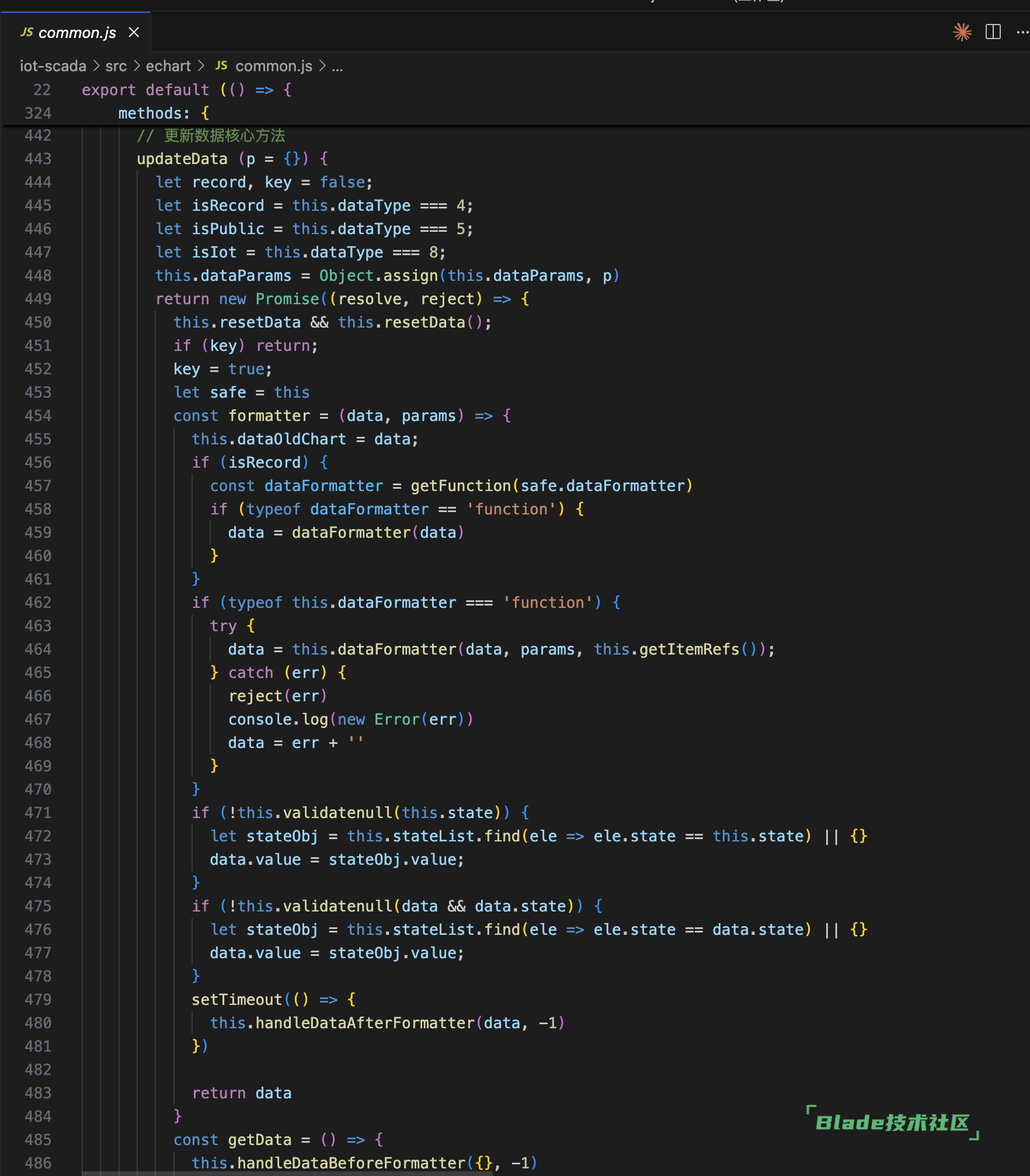1030x1176 pixels.
Task: Expand the src breadcrumb segment
Action: pos(116,66)
